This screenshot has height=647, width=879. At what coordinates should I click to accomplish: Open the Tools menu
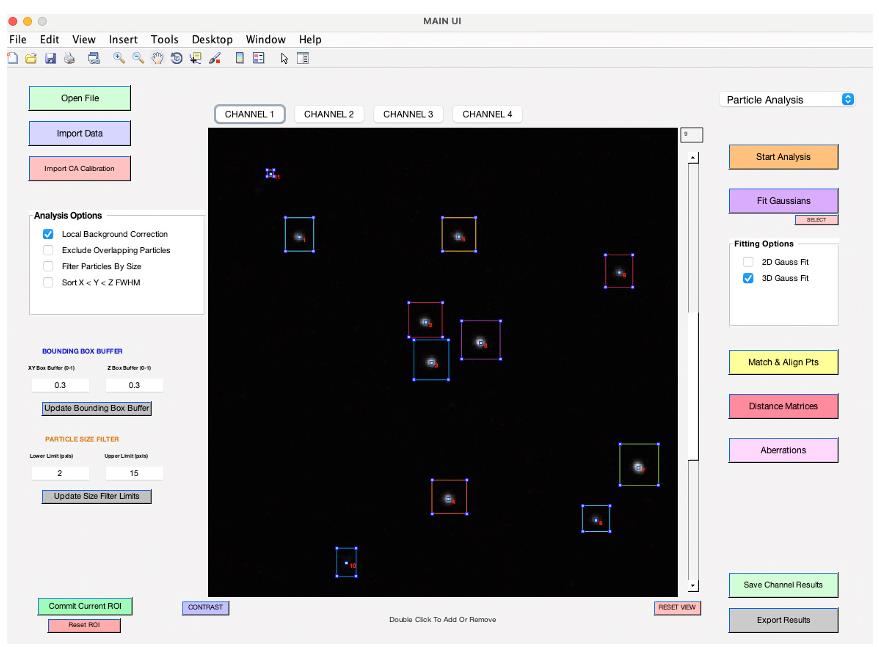point(165,39)
